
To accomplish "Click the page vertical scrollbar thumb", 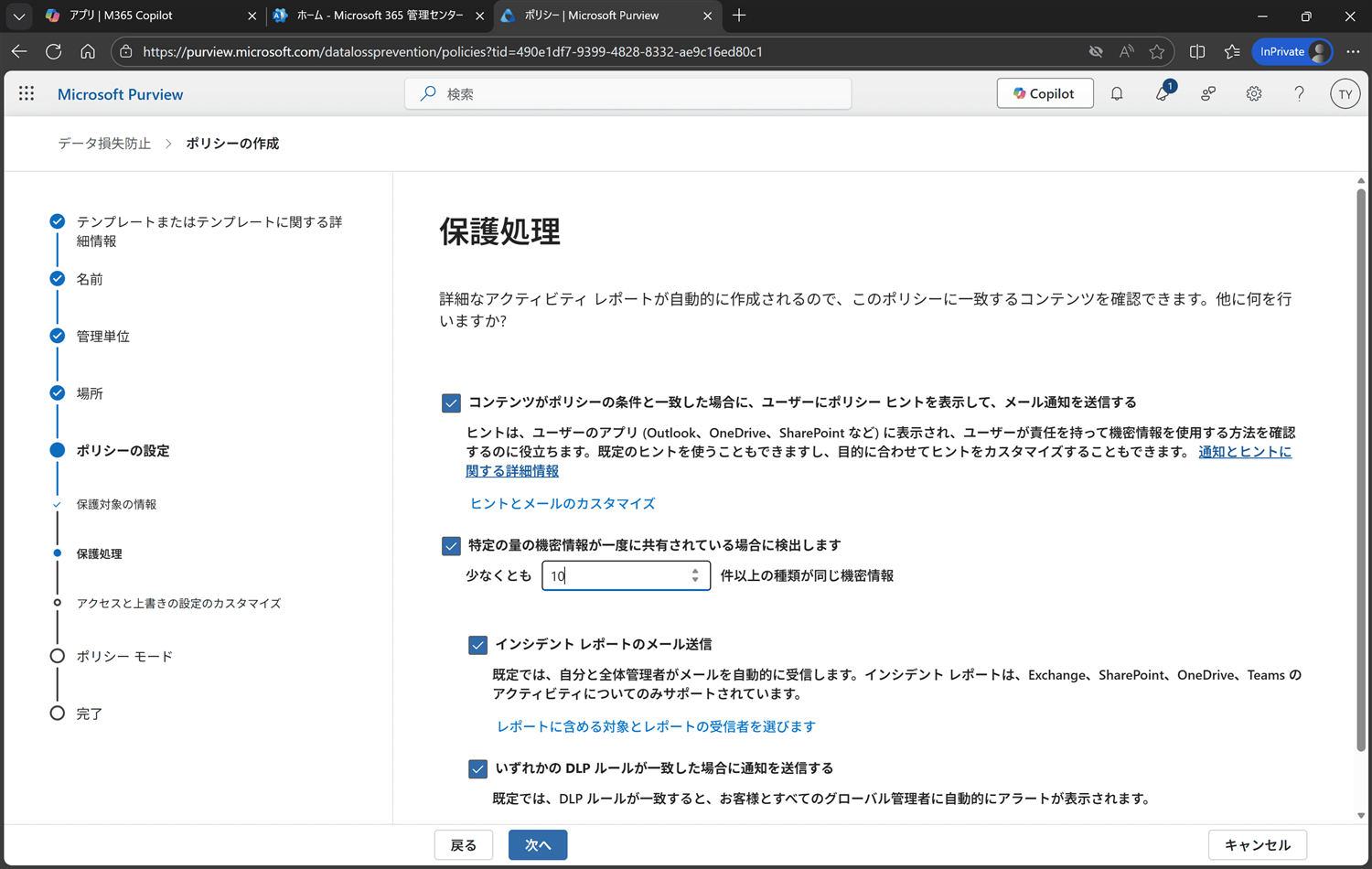I will (1361, 470).
